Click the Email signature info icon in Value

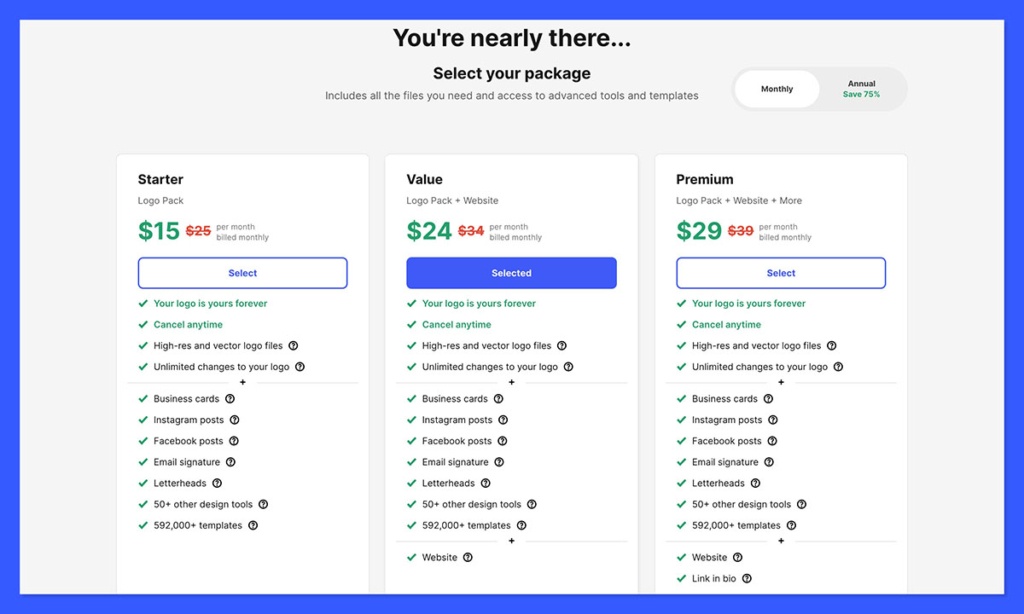[x=500, y=462]
